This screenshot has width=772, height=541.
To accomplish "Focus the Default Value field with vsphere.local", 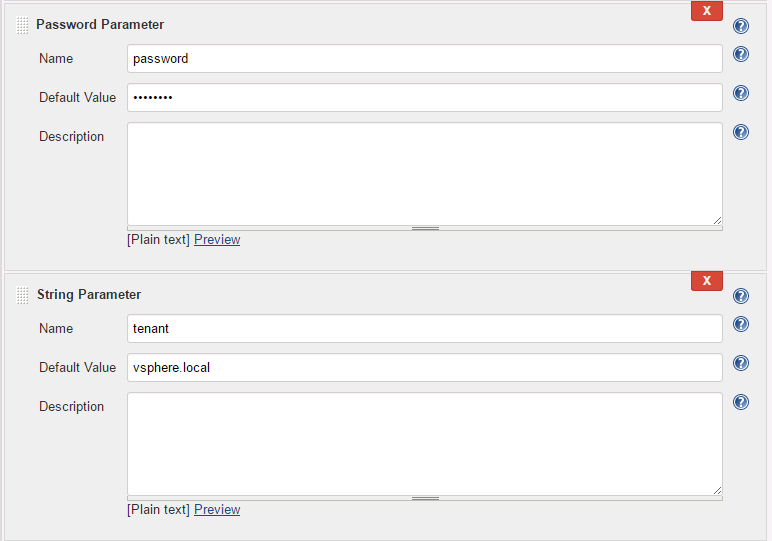I will 424,367.
